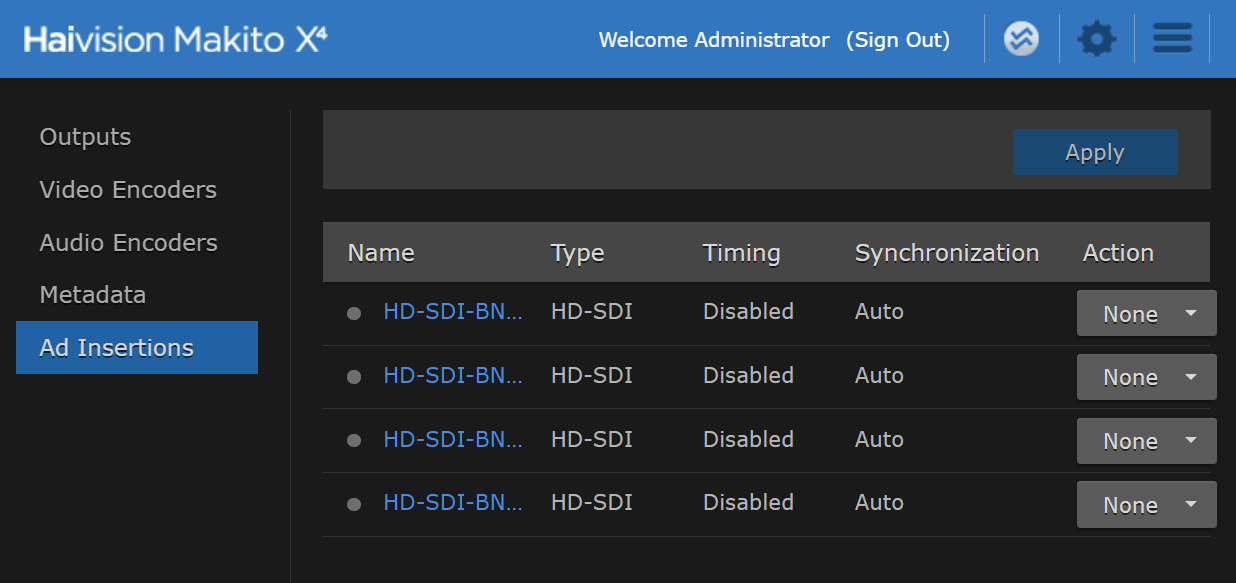
Task: Open the third row's None action dropdown
Action: pyautogui.click(x=1146, y=441)
